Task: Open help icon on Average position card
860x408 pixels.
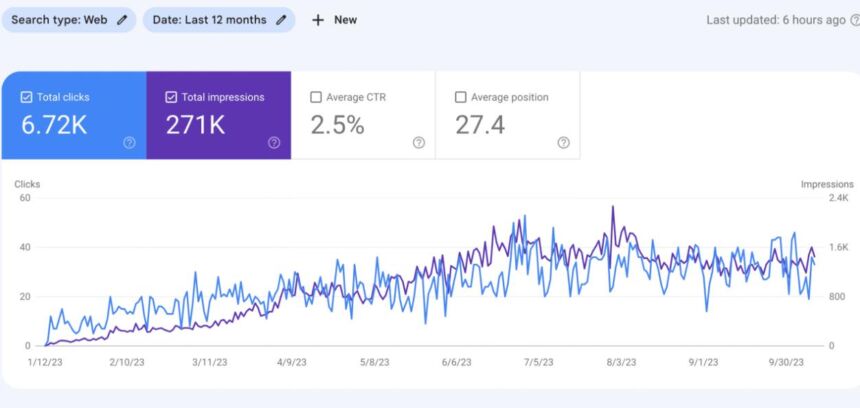Action: click(563, 143)
